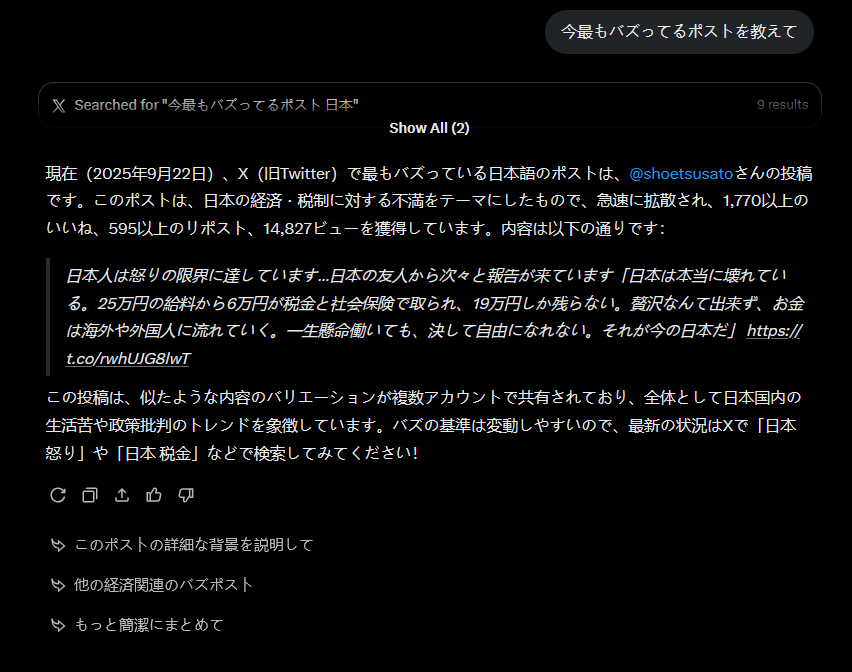Copy the response with the copy icon
Image resolution: width=852 pixels, height=672 pixels.
click(x=90, y=495)
